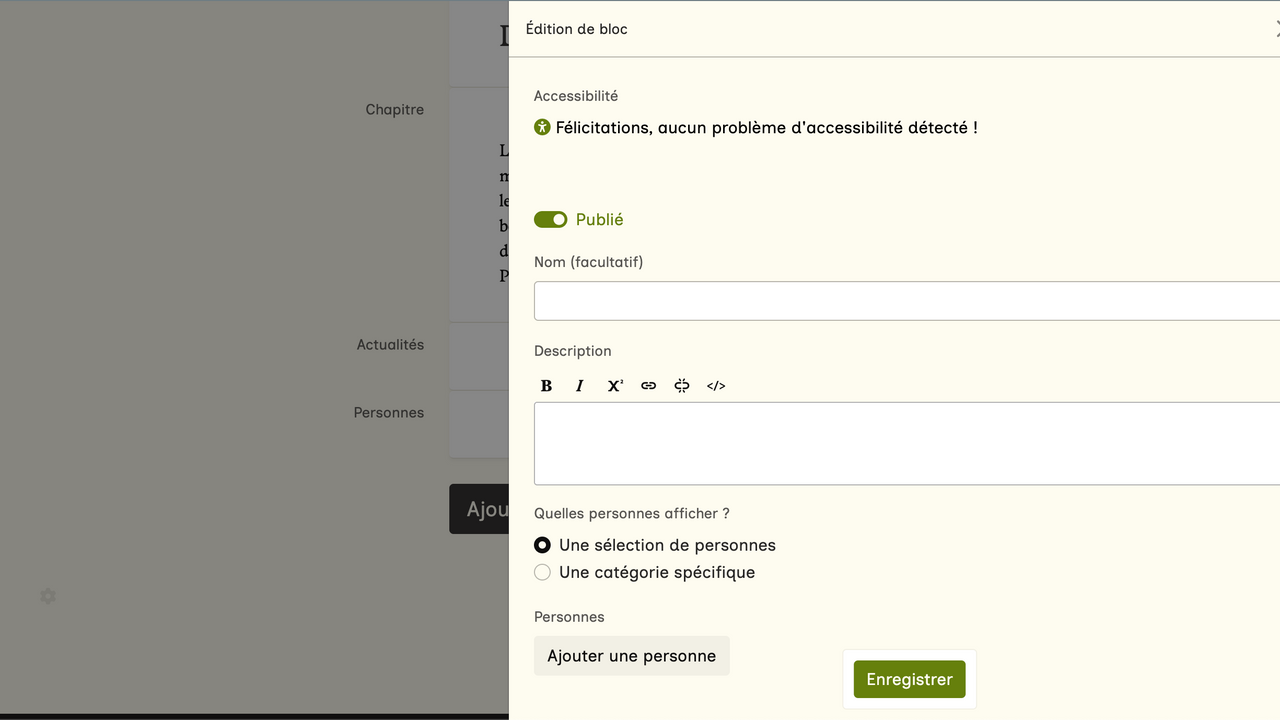Choose "Une catégorie spécifique" radio option
This screenshot has width=1280, height=720.
coord(542,572)
